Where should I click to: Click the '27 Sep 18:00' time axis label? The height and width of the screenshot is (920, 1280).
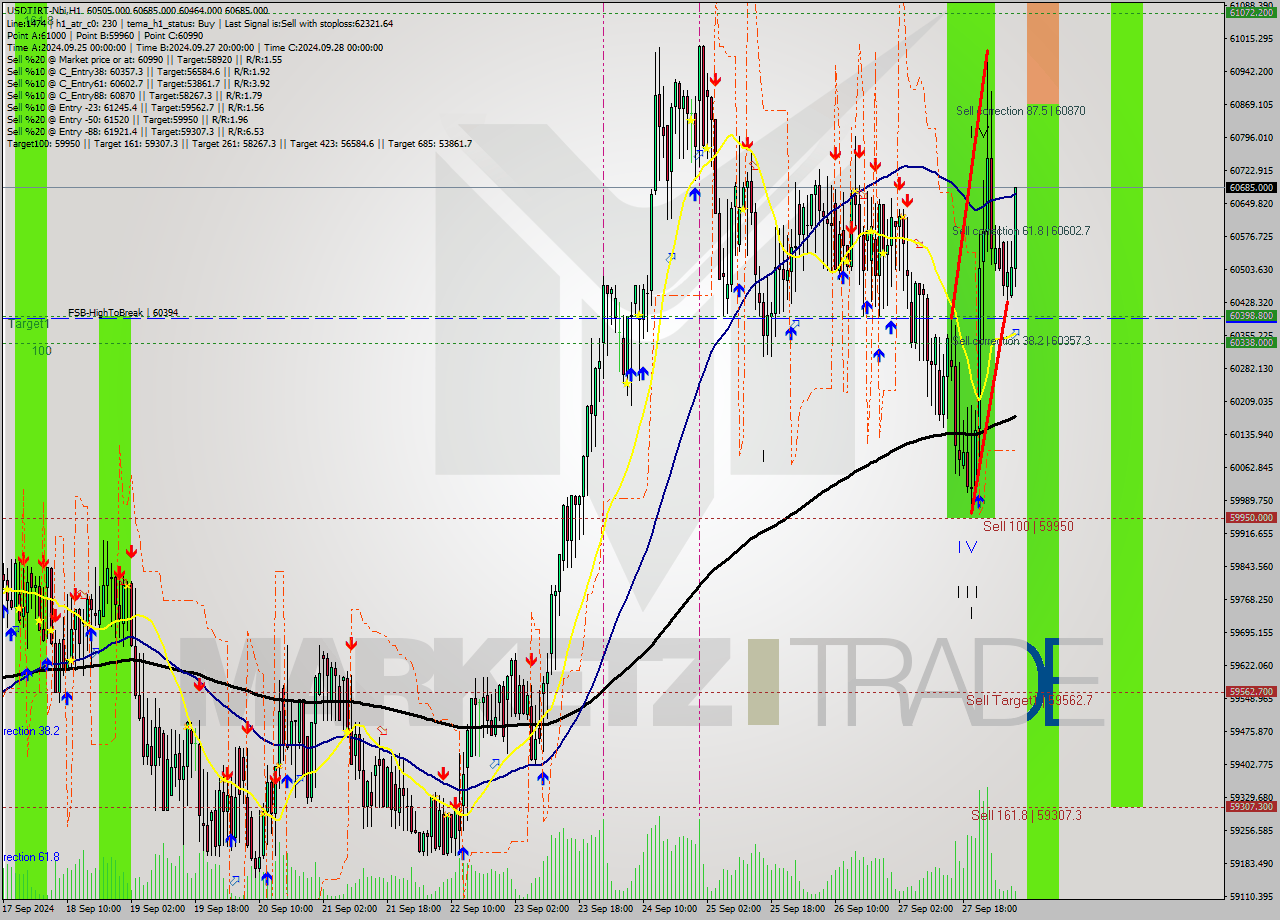(989, 910)
